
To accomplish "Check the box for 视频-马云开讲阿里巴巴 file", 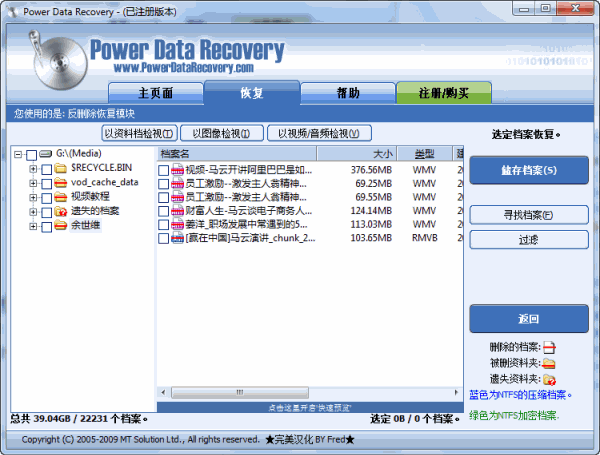I will tap(164, 170).
